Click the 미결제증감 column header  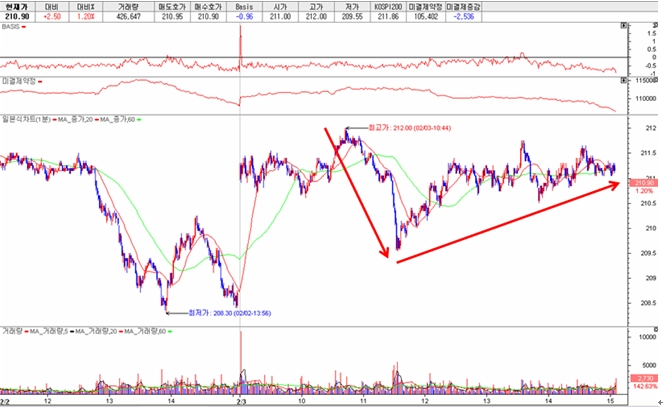pyautogui.click(x=465, y=6)
